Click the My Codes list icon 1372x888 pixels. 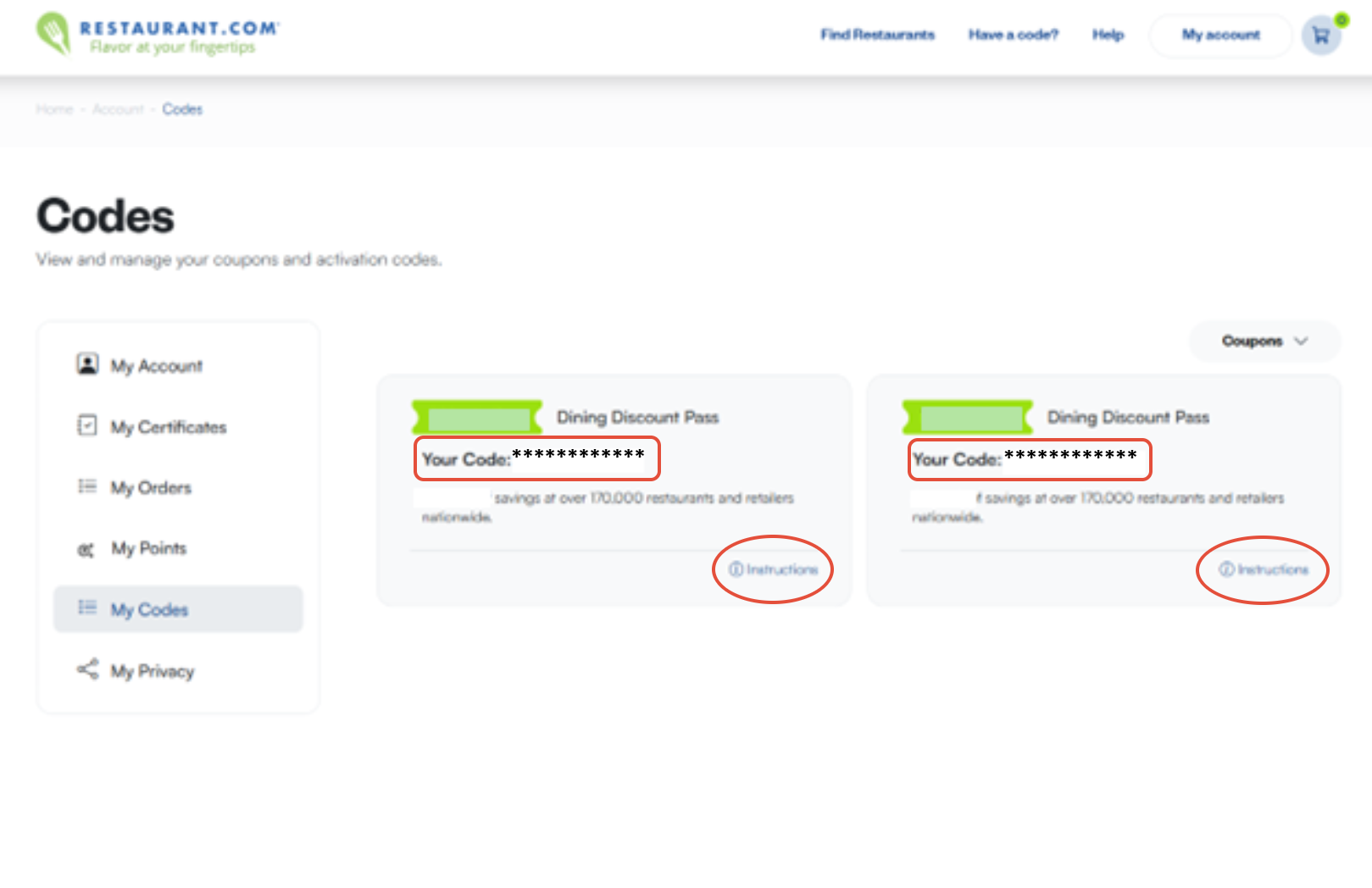tap(87, 608)
